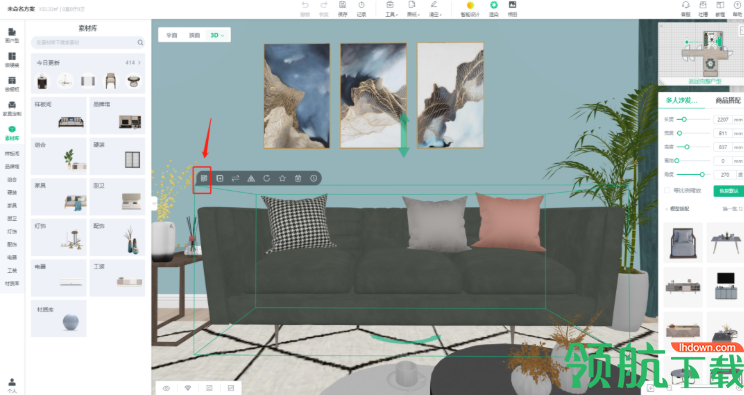Open 家居定制 in the left sidebar
Screen dimensions: 744x395
click(12, 108)
